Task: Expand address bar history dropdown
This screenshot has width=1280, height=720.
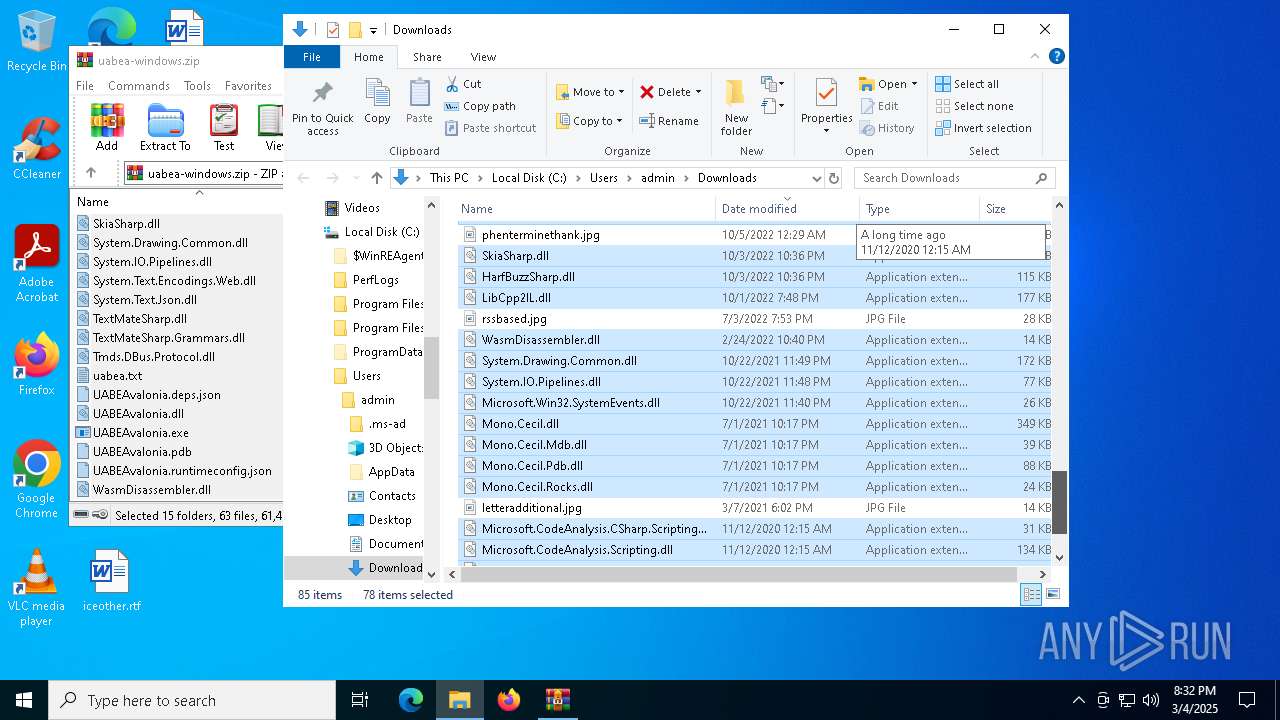Action: (816, 178)
